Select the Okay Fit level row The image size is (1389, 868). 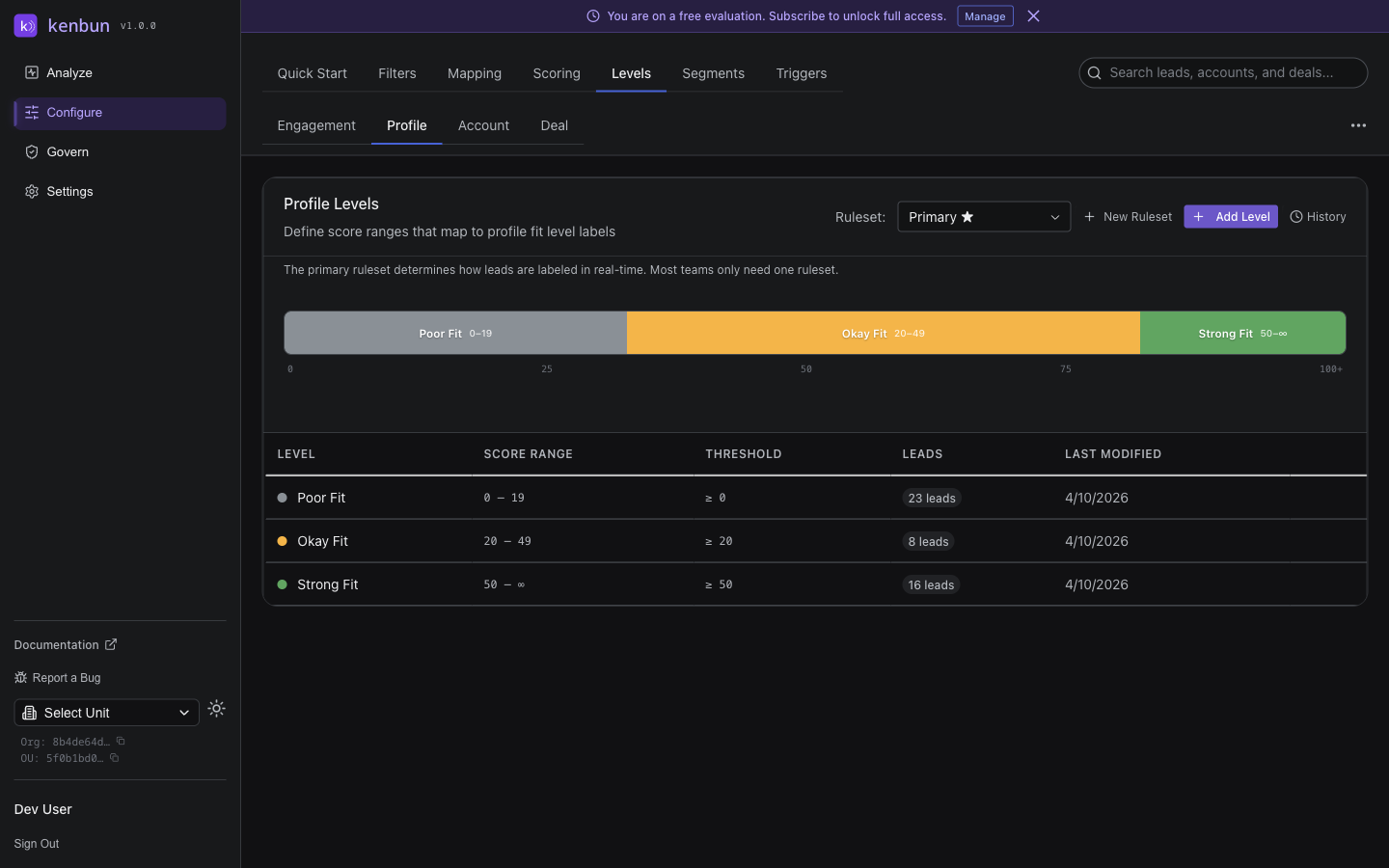pos(815,541)
